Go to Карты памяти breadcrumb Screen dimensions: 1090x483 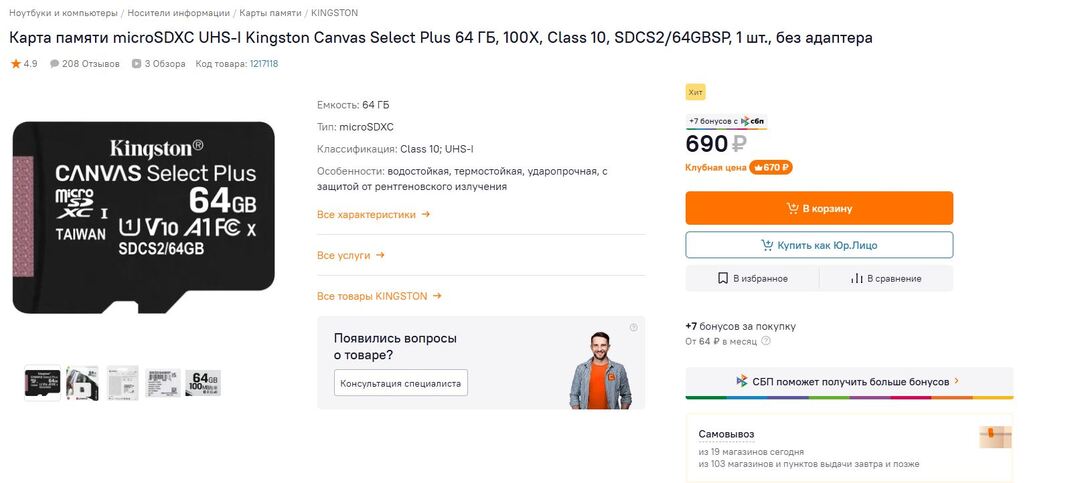pyautogui.click(x=269, y=13)
